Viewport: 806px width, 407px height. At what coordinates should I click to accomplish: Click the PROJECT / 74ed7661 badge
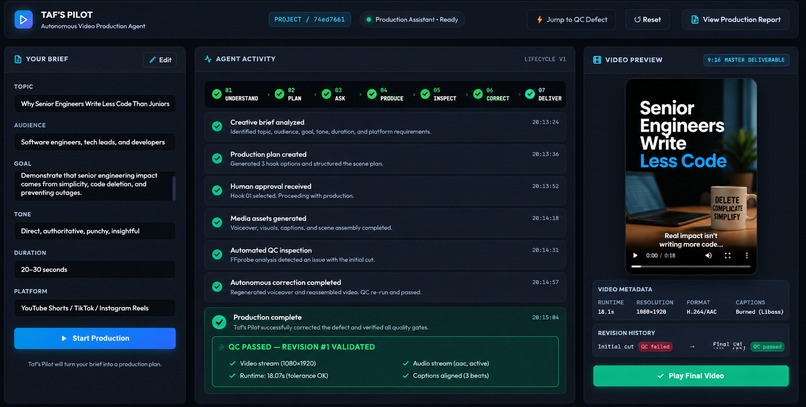pos(309,20)
